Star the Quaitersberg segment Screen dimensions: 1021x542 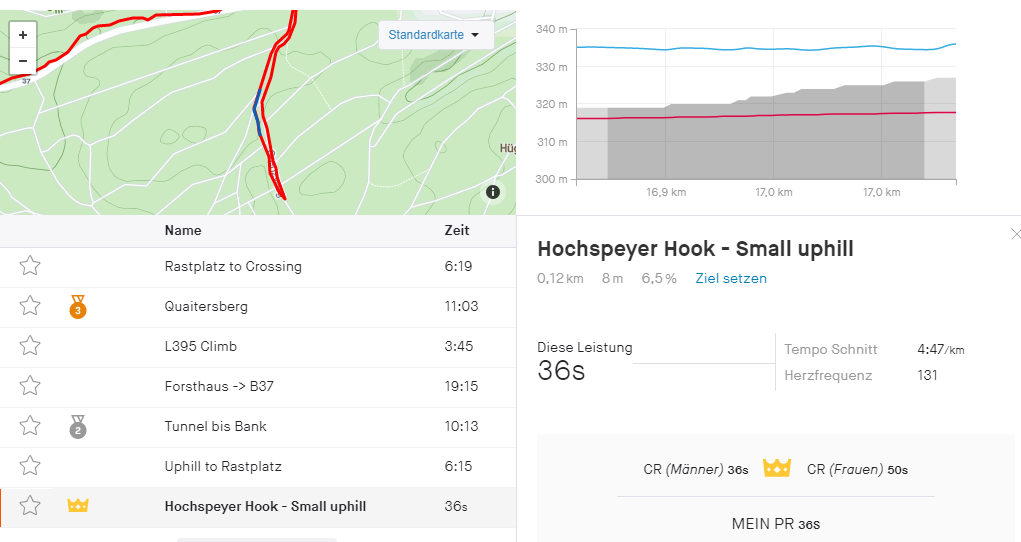point(30,306)
